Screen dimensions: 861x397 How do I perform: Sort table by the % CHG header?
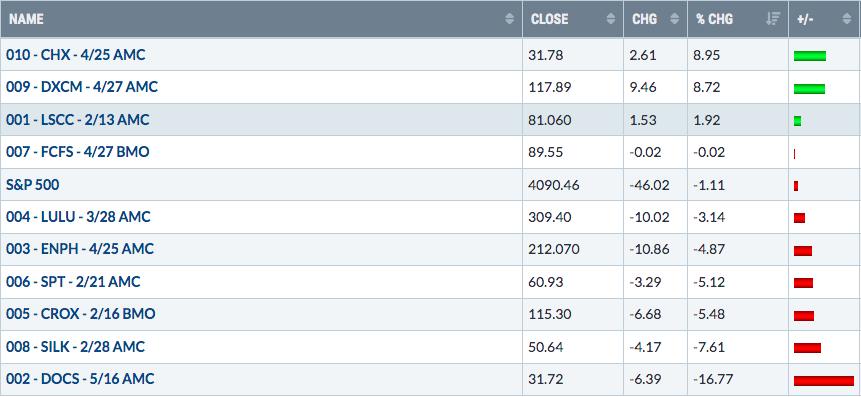(x=714, y=19)
